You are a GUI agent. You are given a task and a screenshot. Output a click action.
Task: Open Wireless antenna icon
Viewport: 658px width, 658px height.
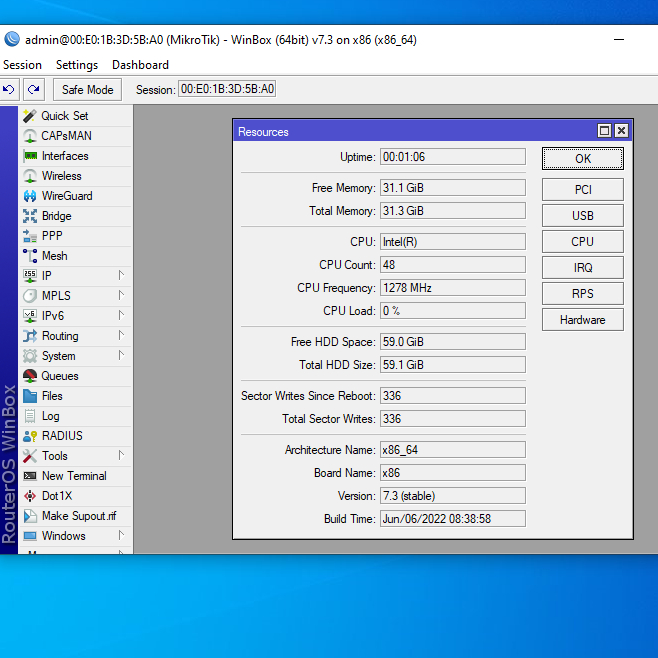coord(30,176)
